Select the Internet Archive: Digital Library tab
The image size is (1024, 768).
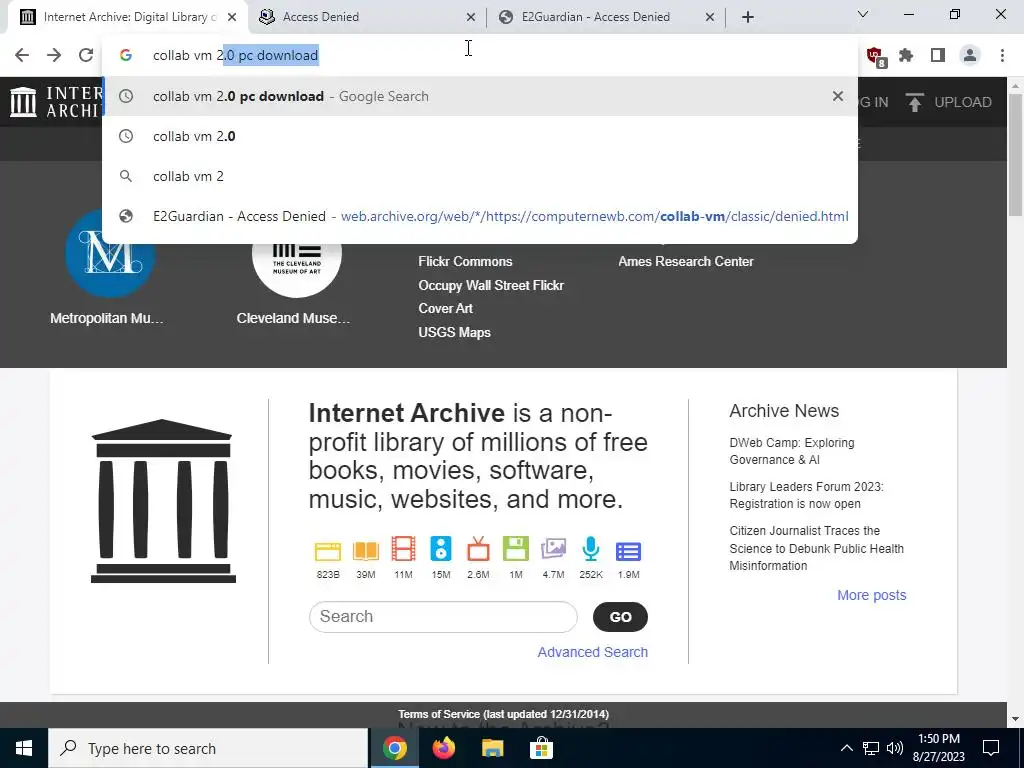[128, 17]
